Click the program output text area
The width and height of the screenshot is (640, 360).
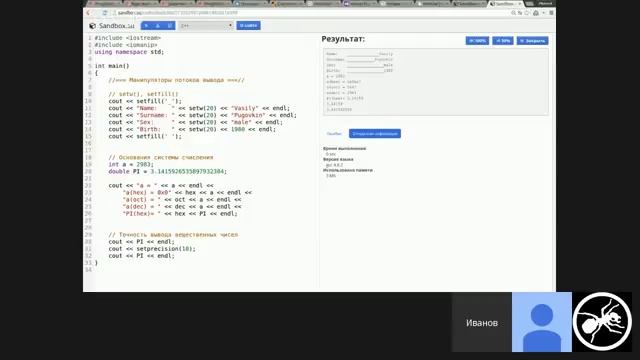click(x=436, y=82)
